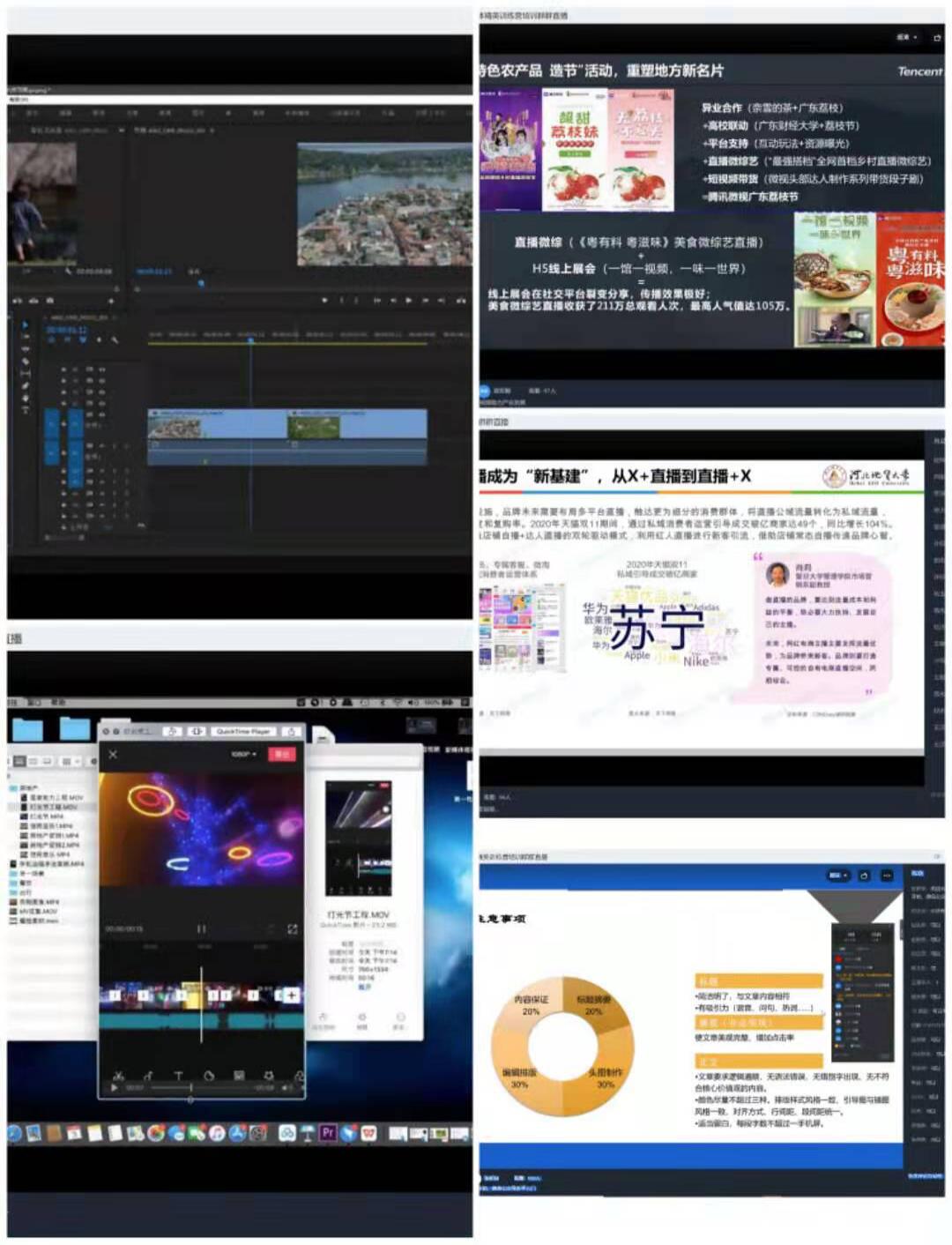Close the mobile editor with the X button
This screenshot has width=952, height=1245.
[x=113, y=755]
